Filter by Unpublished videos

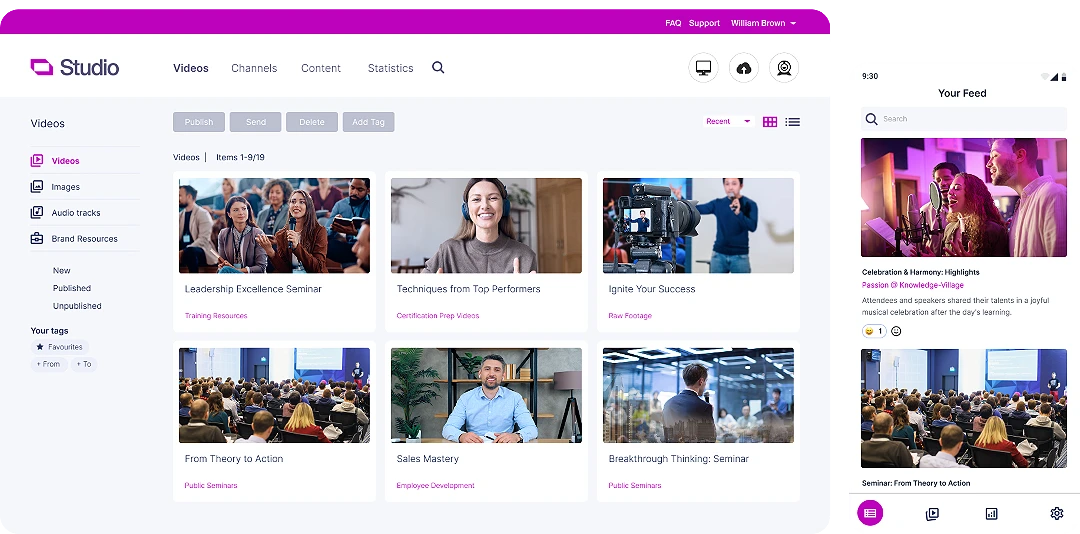coord(77,306)
